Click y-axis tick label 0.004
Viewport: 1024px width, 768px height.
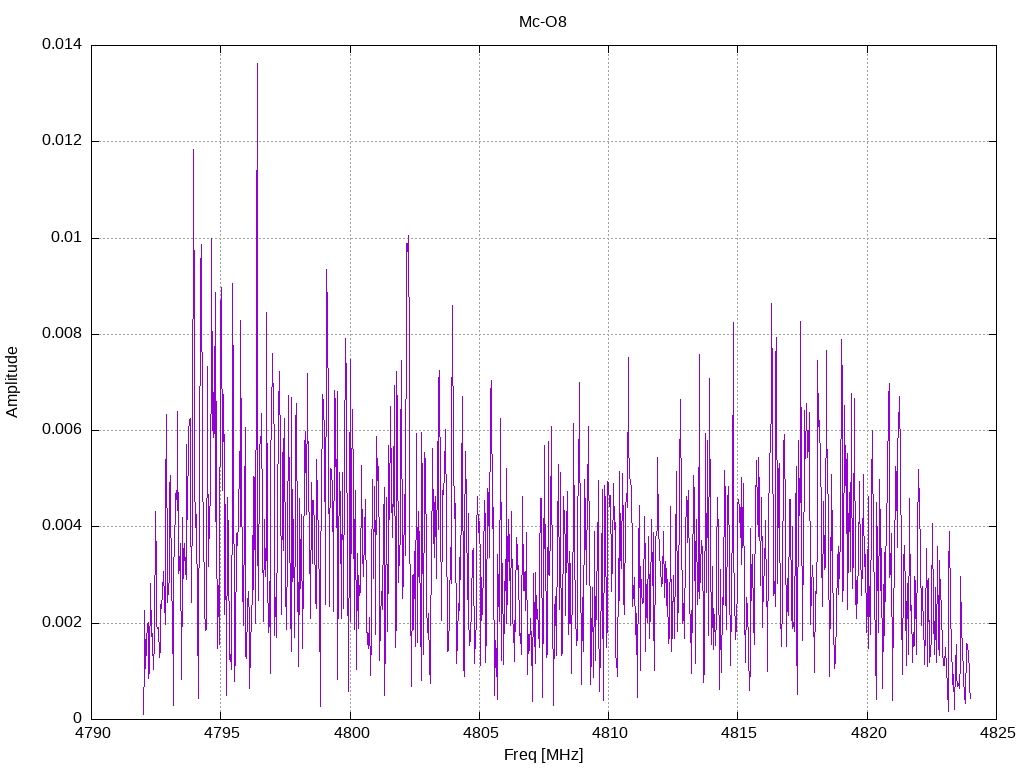click(x=62, y=526)
